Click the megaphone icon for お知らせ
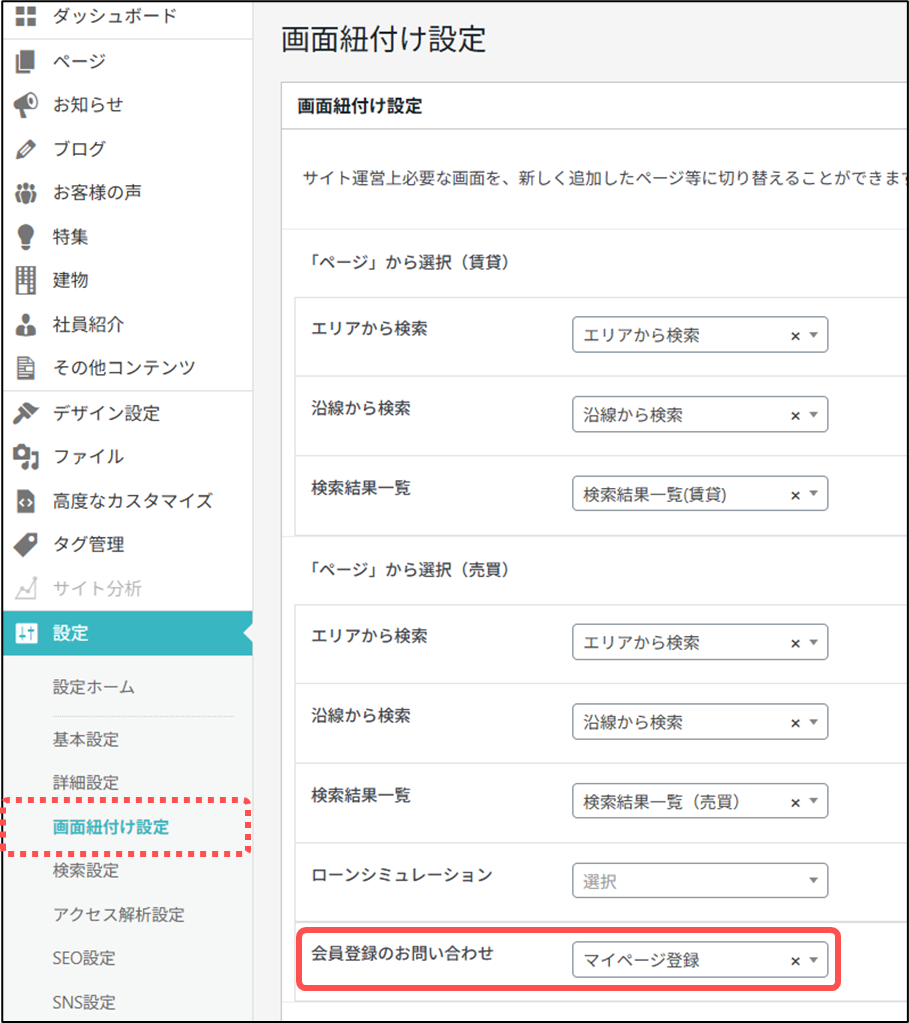Image resolution: width=909 pixels, height=1023 pixels. pos(26,105)
